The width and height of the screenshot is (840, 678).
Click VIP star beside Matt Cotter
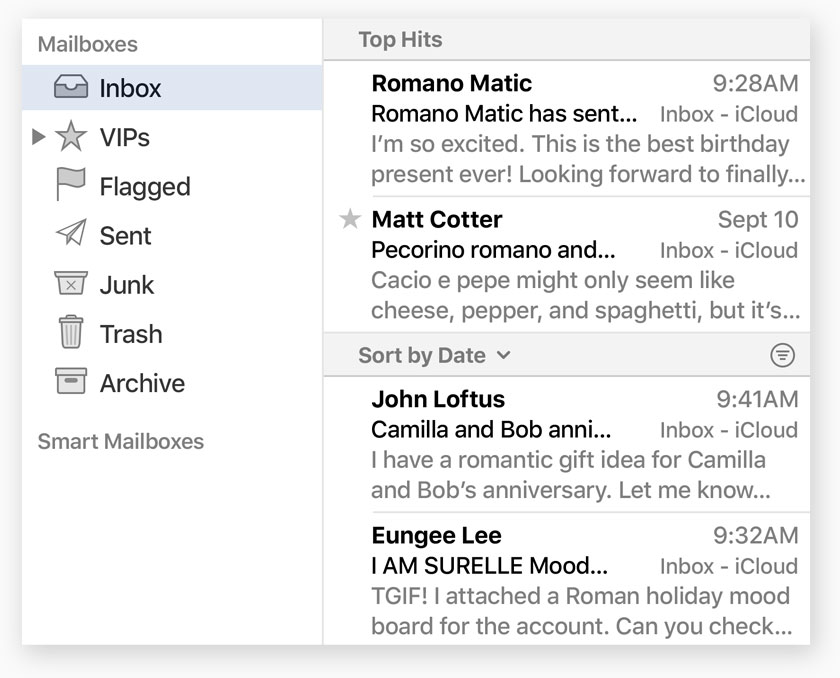(x=350, y=219)
